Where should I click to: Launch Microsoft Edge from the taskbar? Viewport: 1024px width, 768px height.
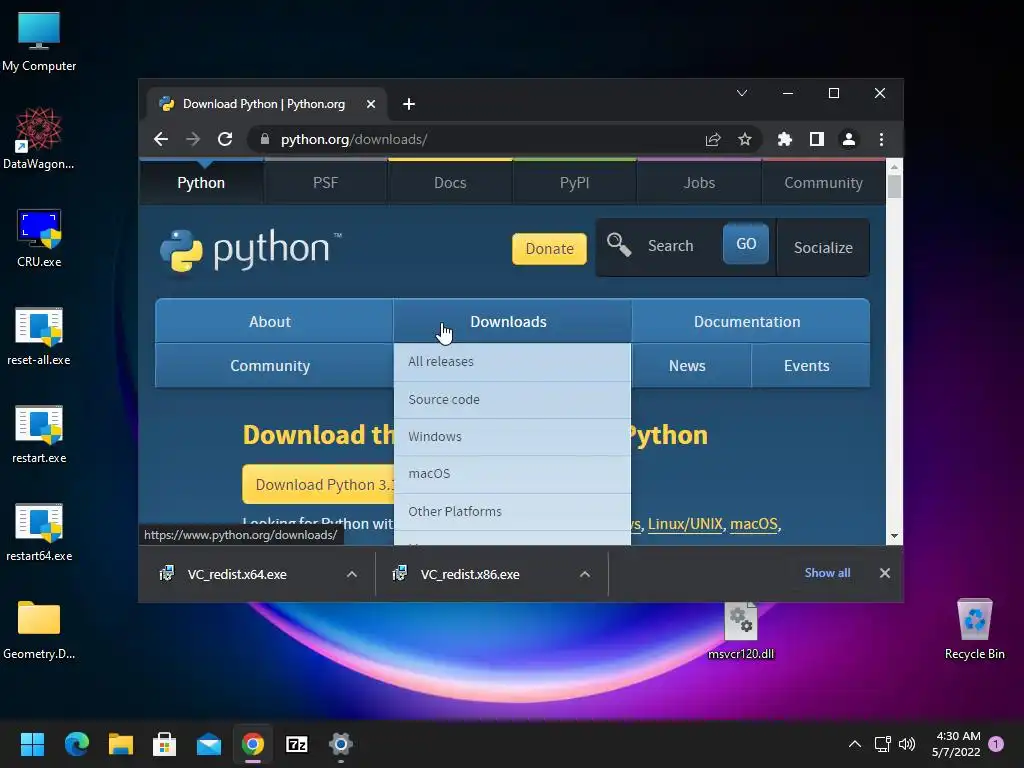click(x=76, y=744)
